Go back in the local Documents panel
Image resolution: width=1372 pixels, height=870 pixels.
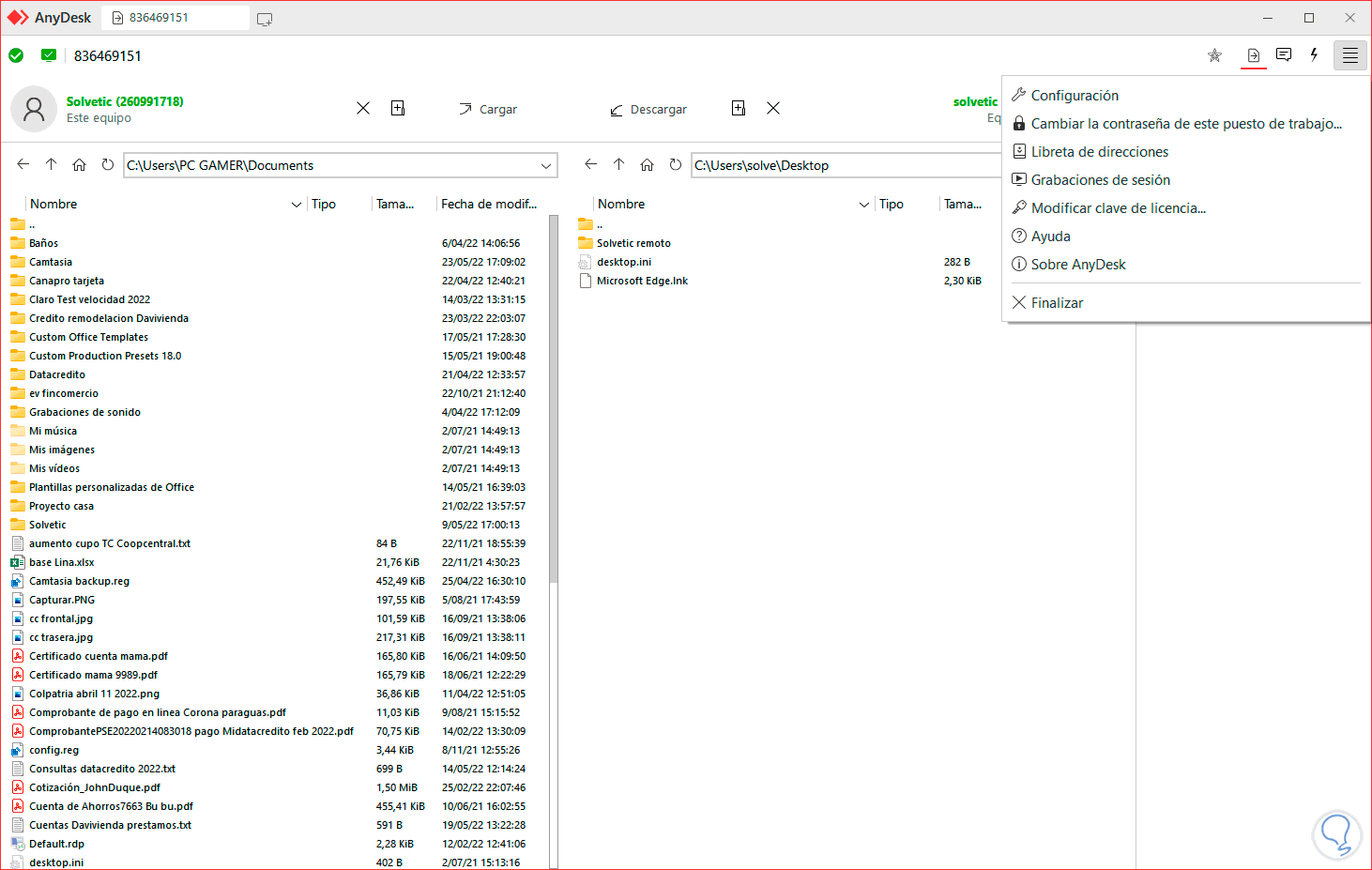23,164
